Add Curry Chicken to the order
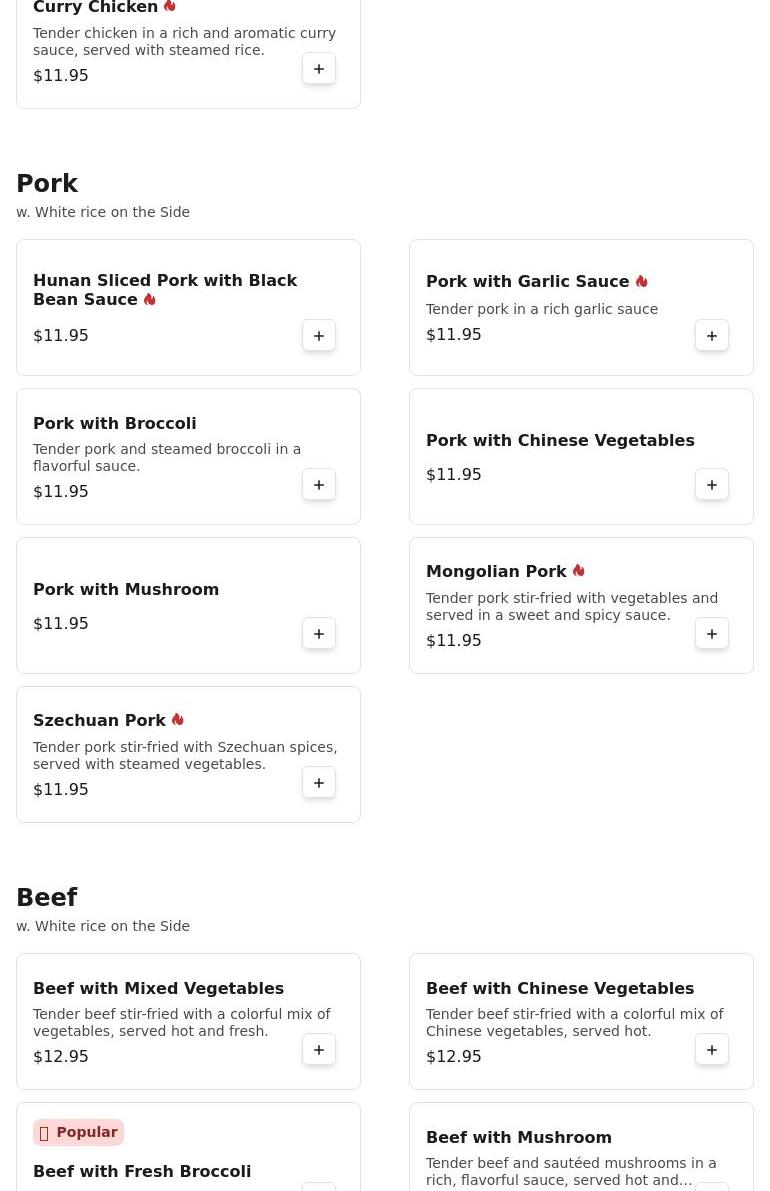This screenshot has height=1191, width=770. click(x=319, y=69)
